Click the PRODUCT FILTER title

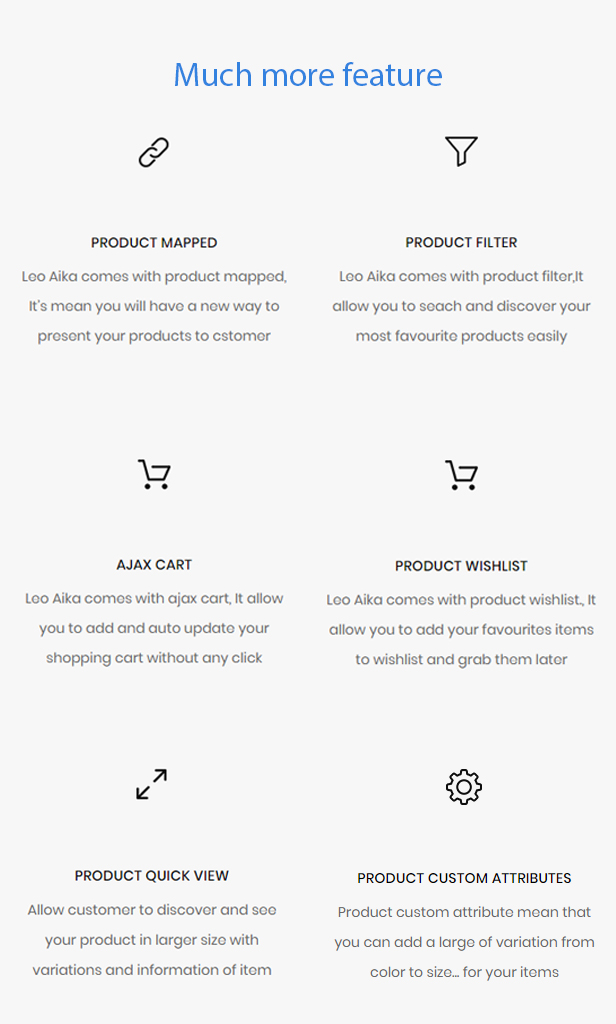click(461, 243)
